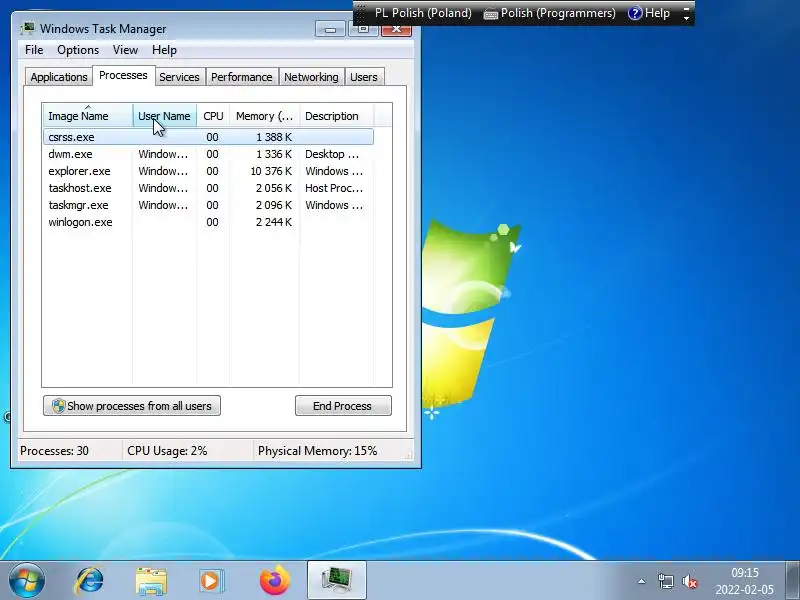Sort by Memory column header
This screenshot has width=800, height=600.
[264, 116]
